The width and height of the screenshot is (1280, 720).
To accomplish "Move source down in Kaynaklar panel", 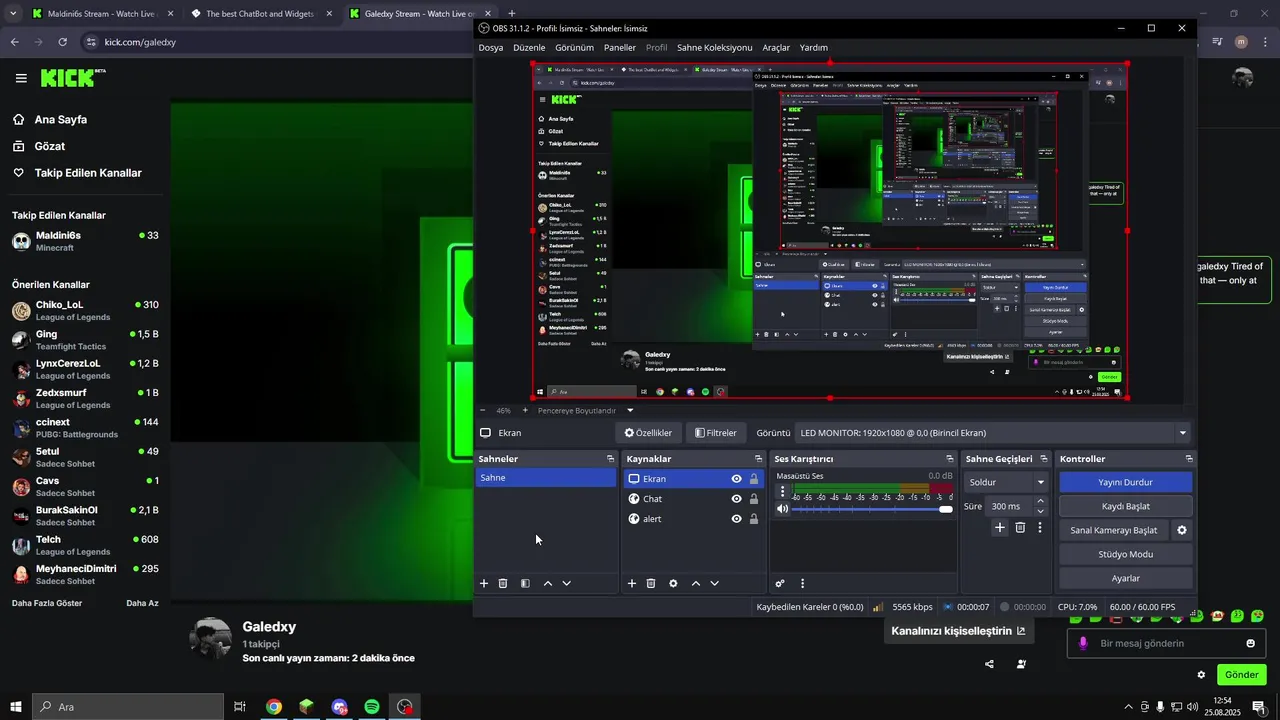I will 714,583.
